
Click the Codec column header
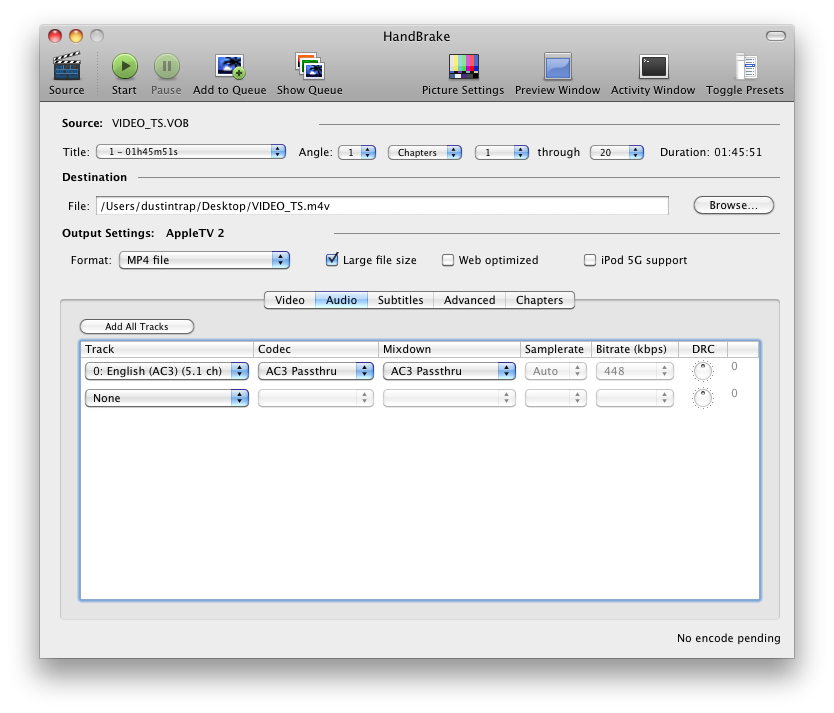click(316, 349)
